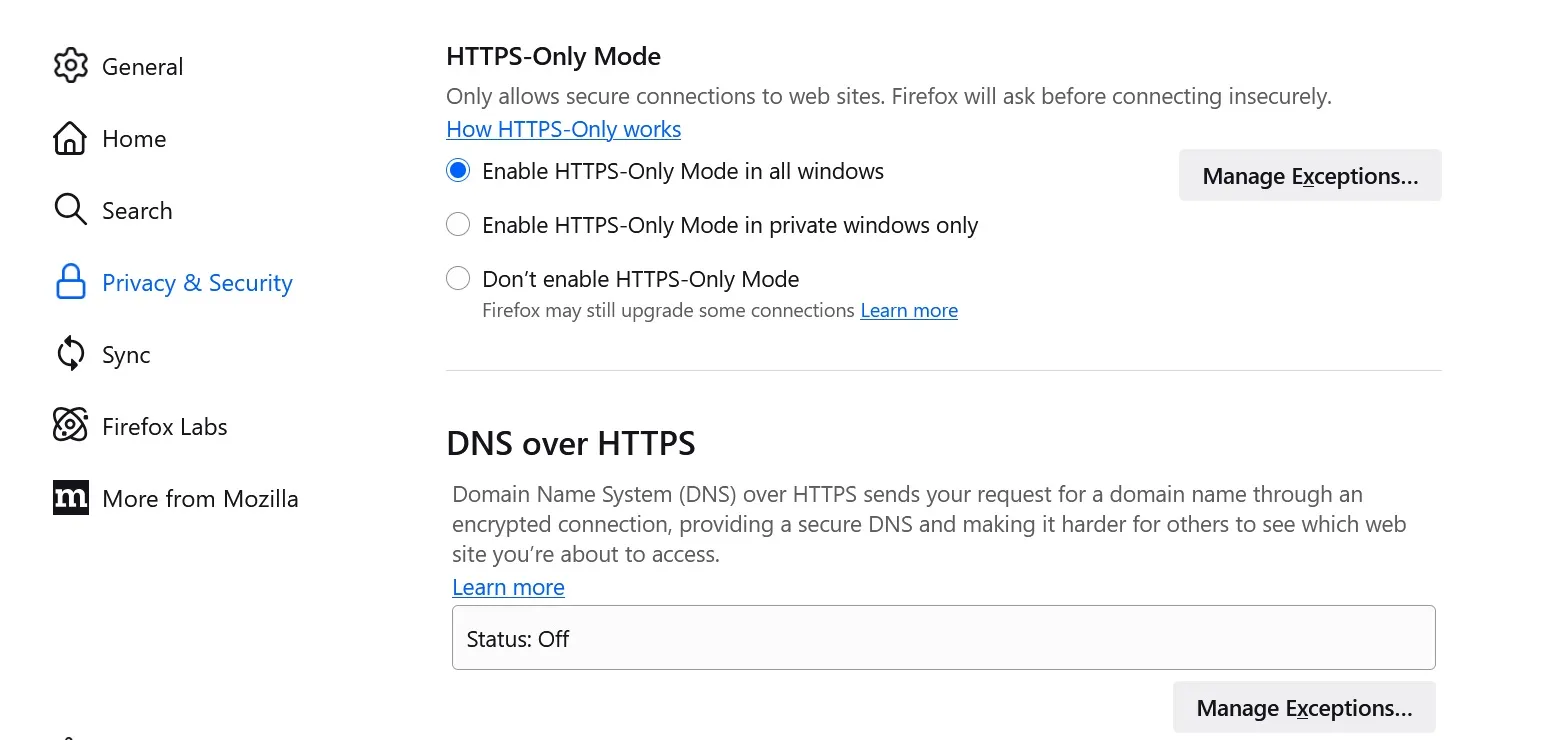
Task: Navigate to the Sync category
Action: pos(125,355)
